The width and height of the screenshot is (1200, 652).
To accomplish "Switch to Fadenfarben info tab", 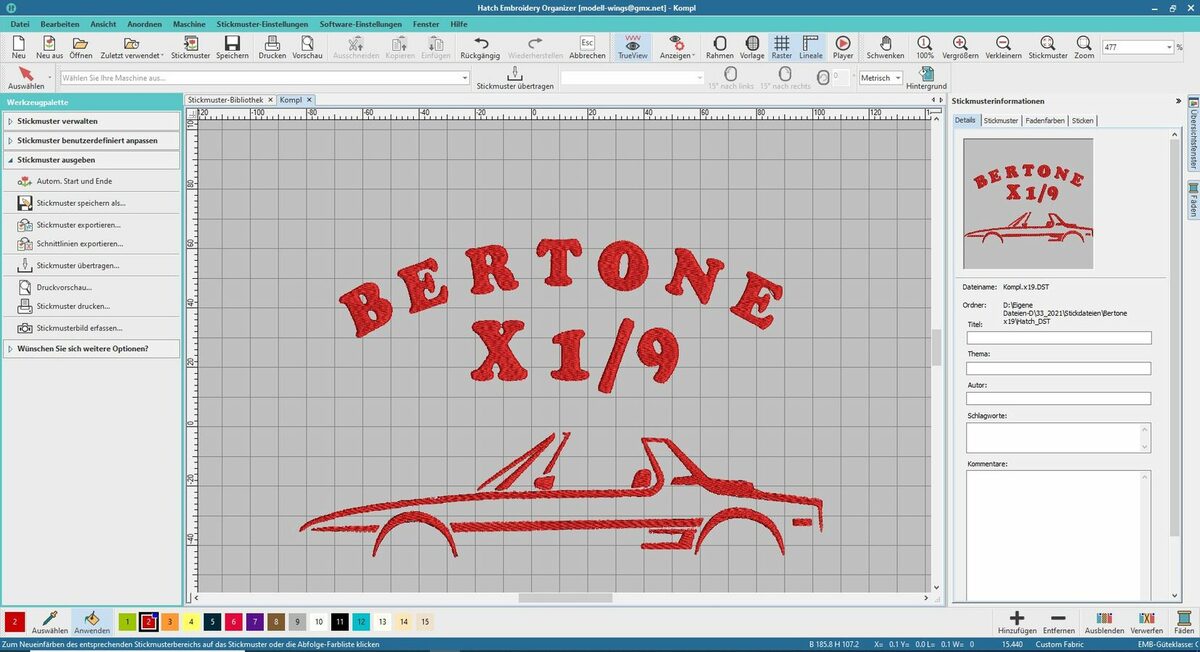I will coord(1045,120).
